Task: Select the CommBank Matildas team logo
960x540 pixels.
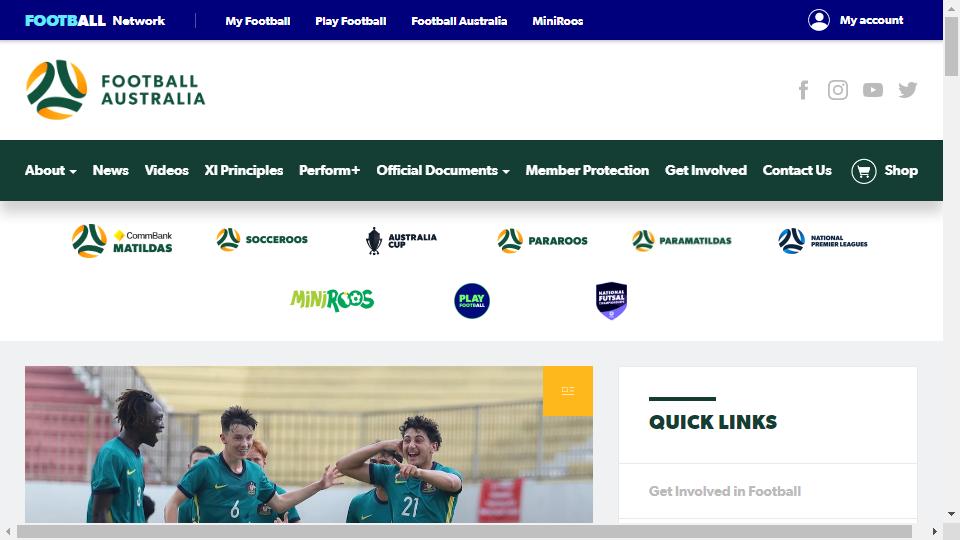Action: coord(122,241)
